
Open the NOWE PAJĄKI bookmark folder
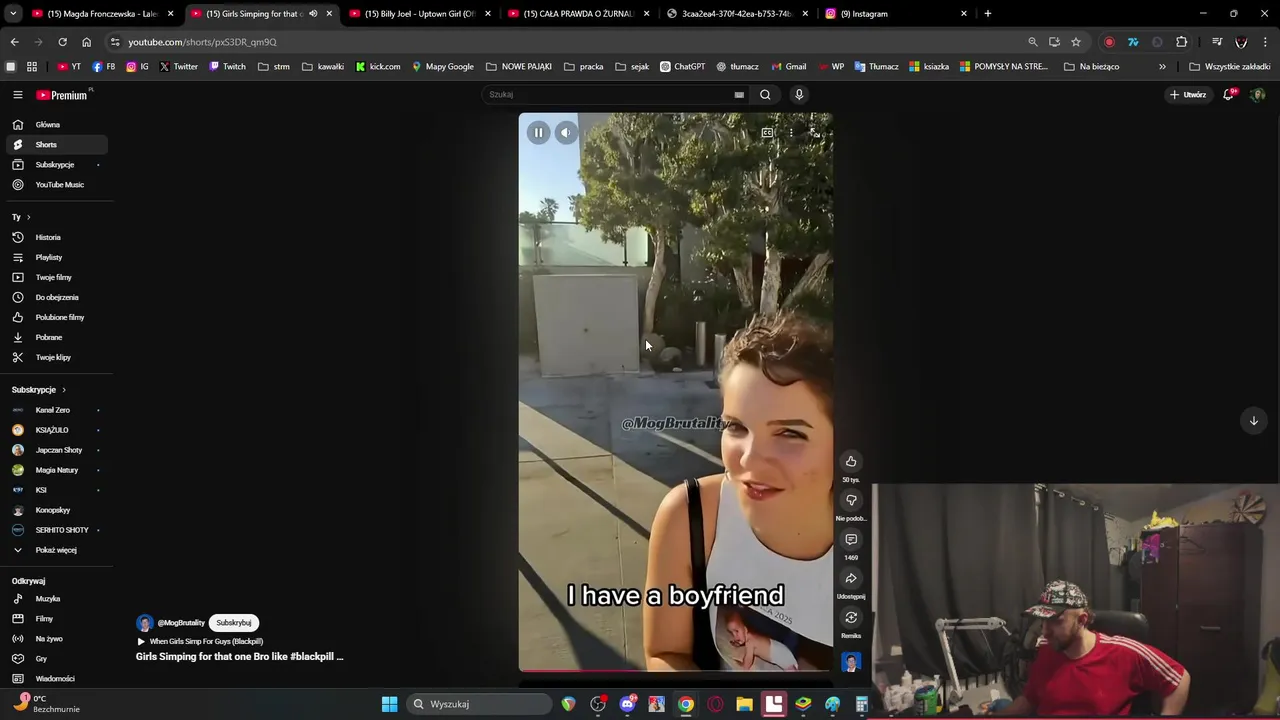click(519, 67)
